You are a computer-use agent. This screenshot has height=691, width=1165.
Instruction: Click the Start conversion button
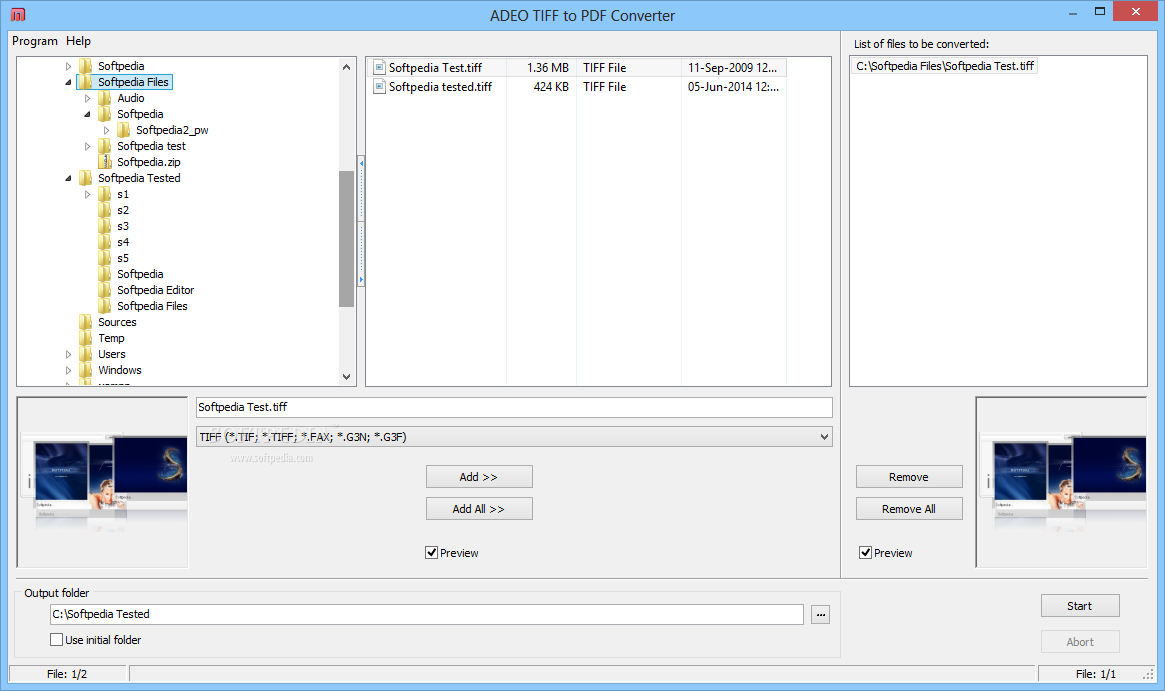(1080, 606)
